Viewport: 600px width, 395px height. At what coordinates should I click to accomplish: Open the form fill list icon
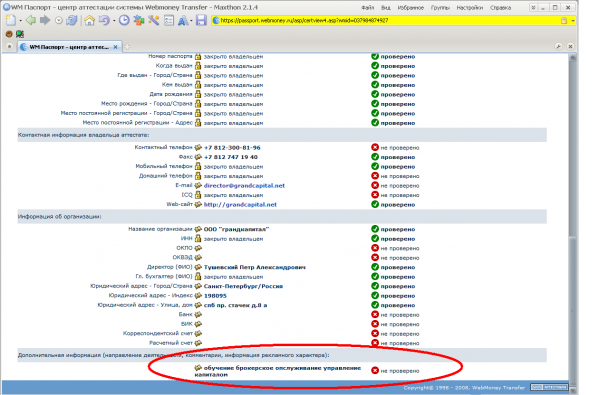click(169, 20)
